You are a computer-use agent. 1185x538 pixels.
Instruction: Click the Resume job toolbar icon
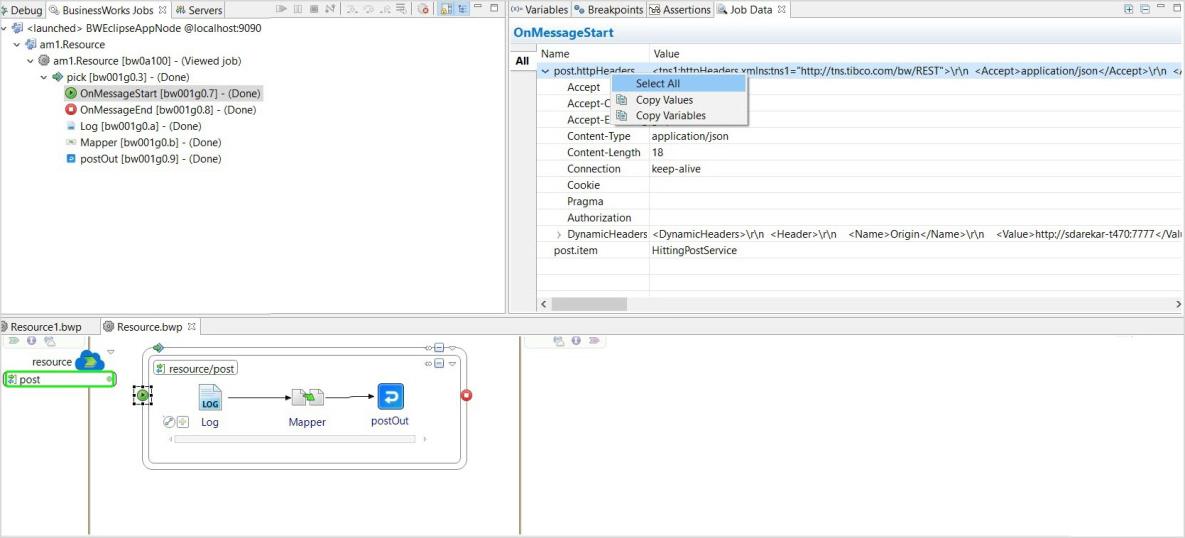coord(282,9)
